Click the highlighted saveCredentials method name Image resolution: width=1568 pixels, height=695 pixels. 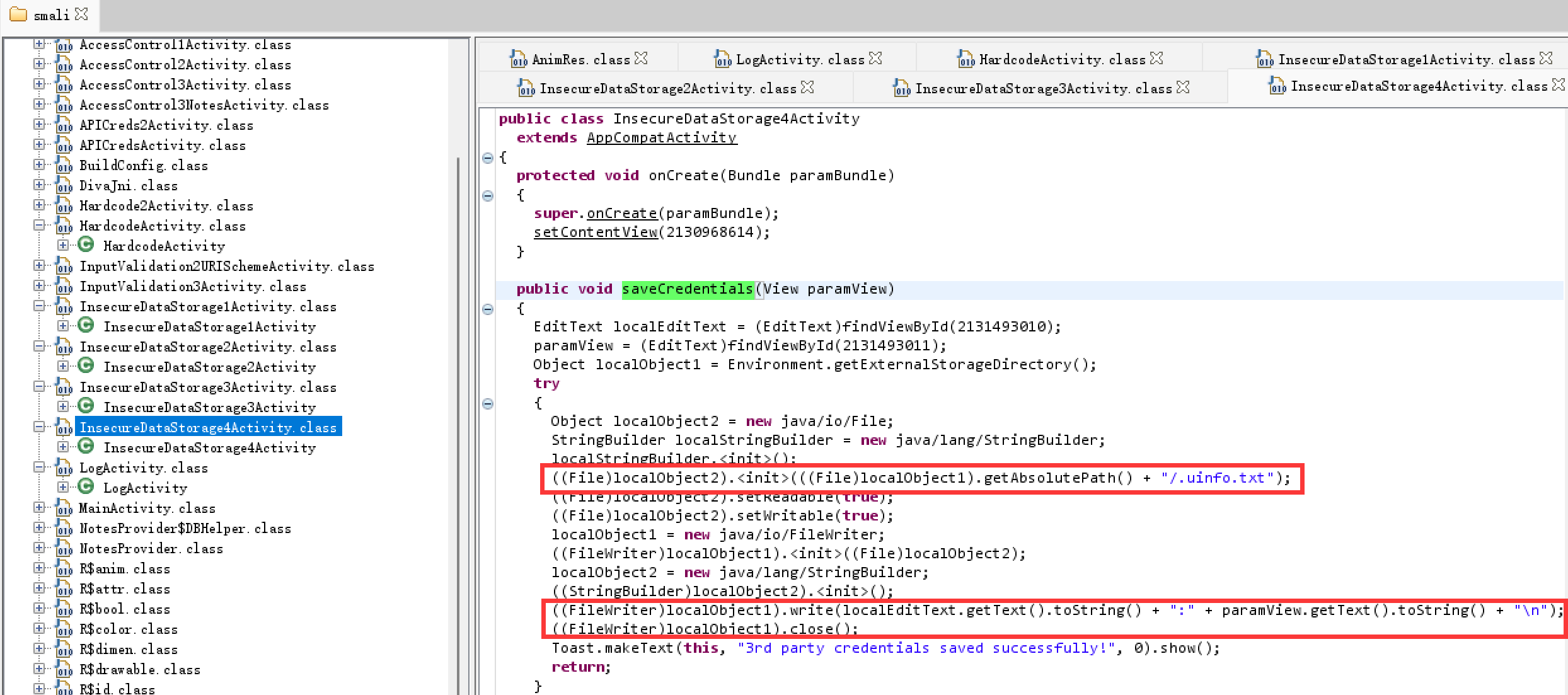(x=688, y=289)
